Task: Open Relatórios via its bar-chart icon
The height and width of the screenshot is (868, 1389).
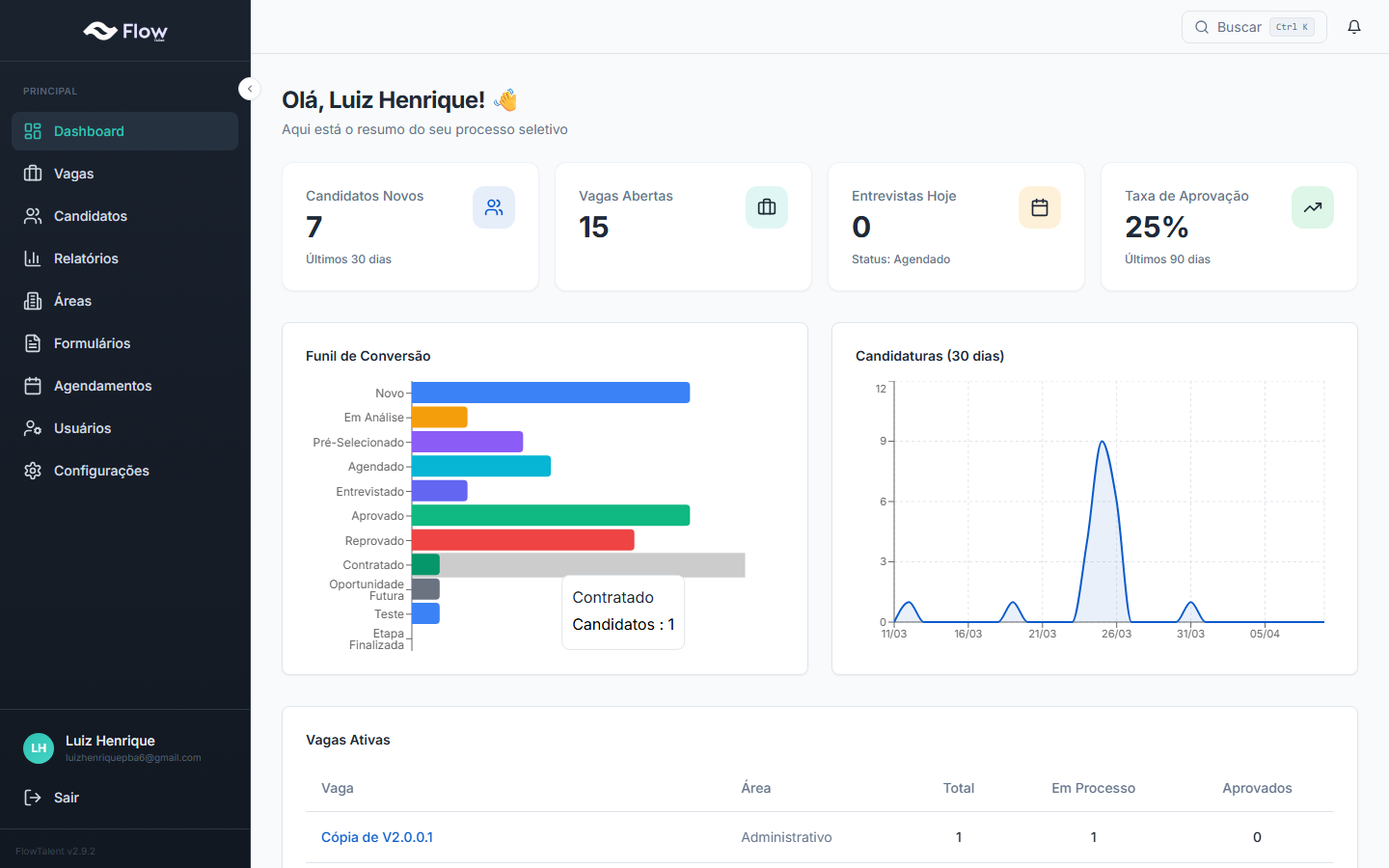Action: pos(32,258)
